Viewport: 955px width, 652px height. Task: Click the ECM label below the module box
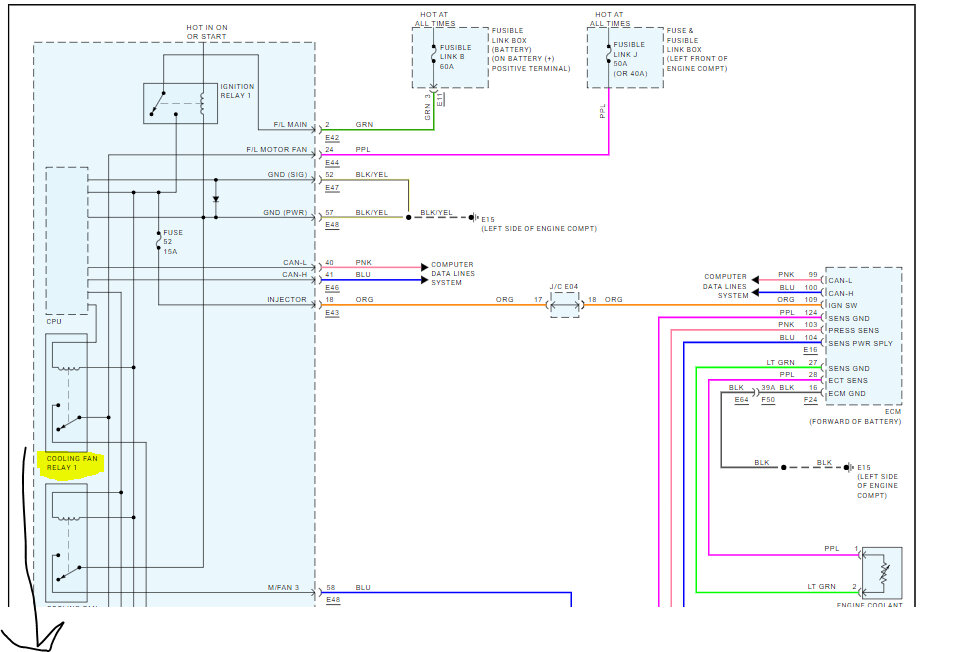click(x=891, y=412)
